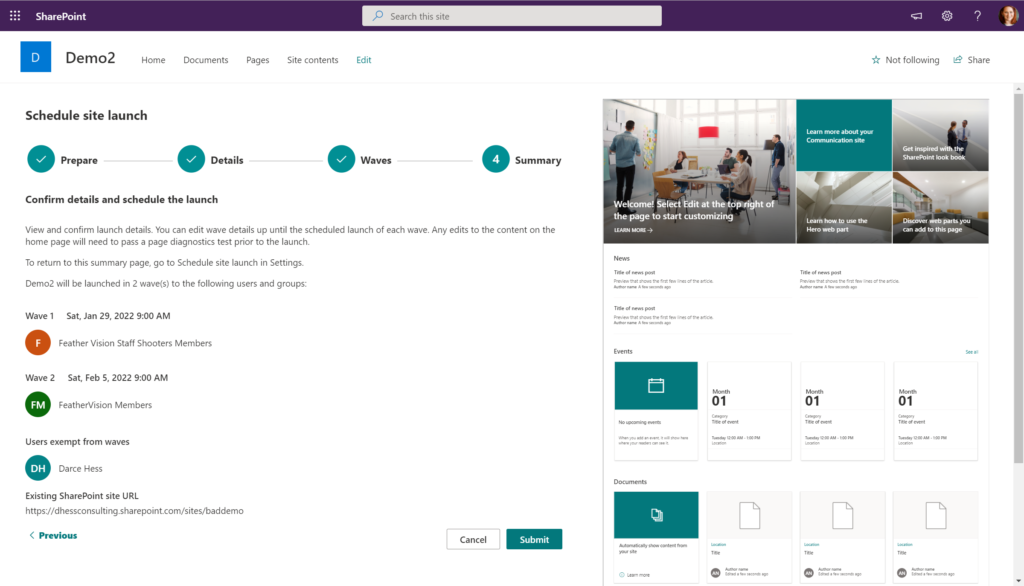Open the help question mark icon
Viewport: 1024px width, 586px height.
point(977,16)
